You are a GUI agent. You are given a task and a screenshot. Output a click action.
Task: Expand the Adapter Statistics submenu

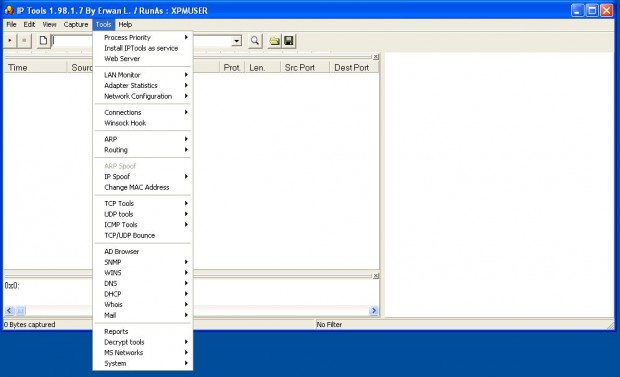(x=143, y=85)
